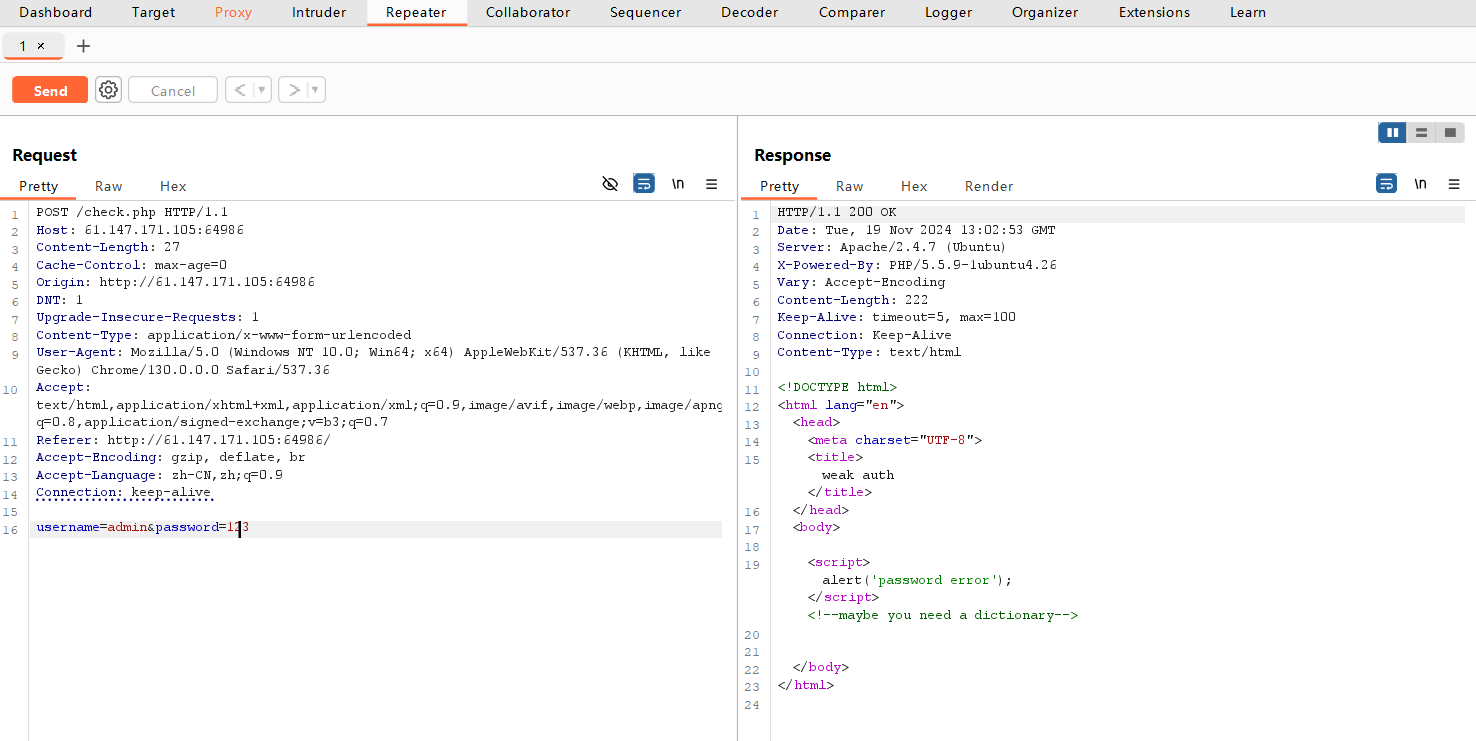Switch to the Proxy tab
1476x741 pixels.
click(x=233, y=13)
